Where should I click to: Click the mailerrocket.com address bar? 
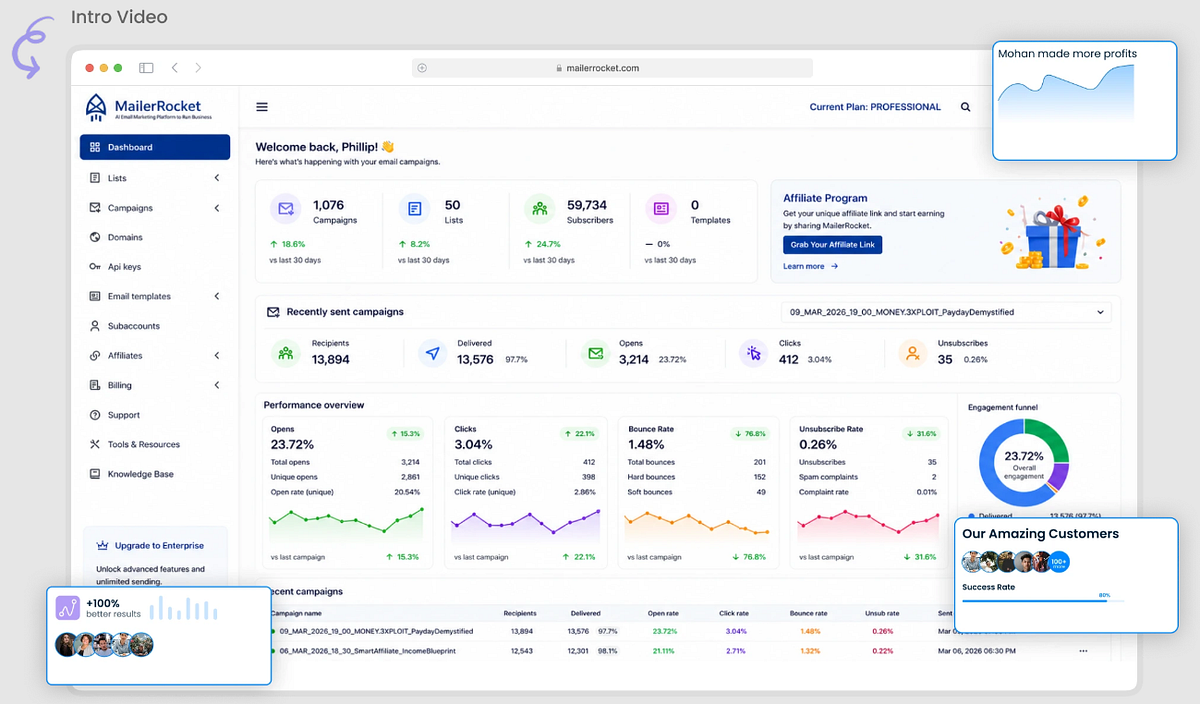pyautogui.click(x=612, y=68)
